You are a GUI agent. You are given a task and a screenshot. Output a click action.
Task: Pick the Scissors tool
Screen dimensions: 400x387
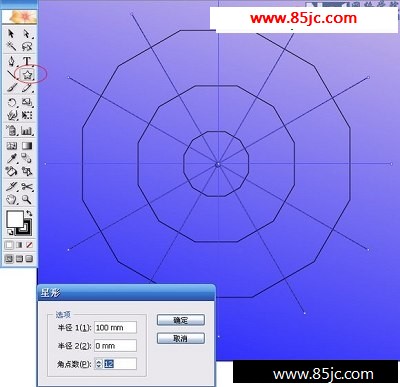[x=27, y=187]
